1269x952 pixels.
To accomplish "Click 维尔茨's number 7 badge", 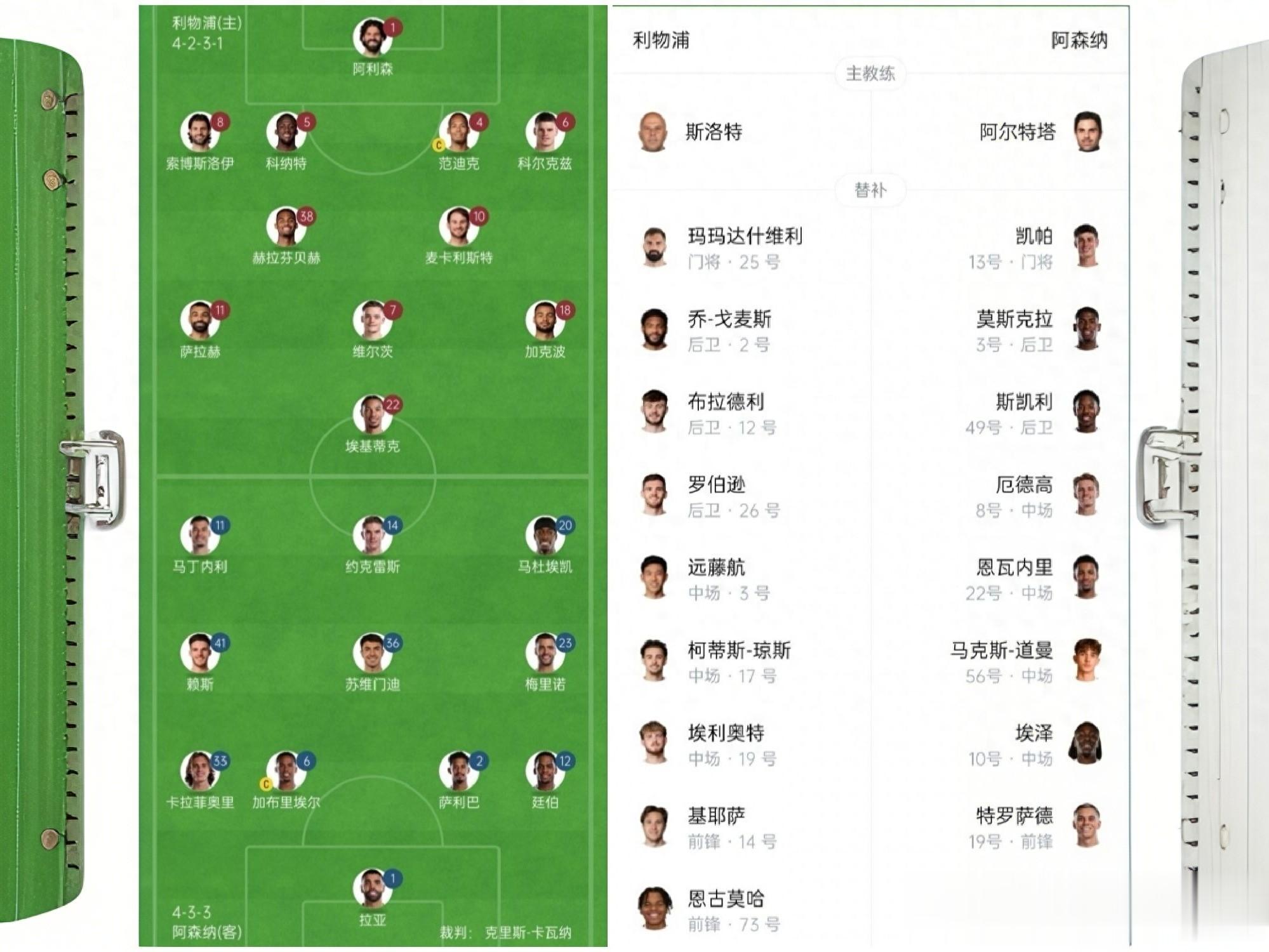I will [392, 310].
